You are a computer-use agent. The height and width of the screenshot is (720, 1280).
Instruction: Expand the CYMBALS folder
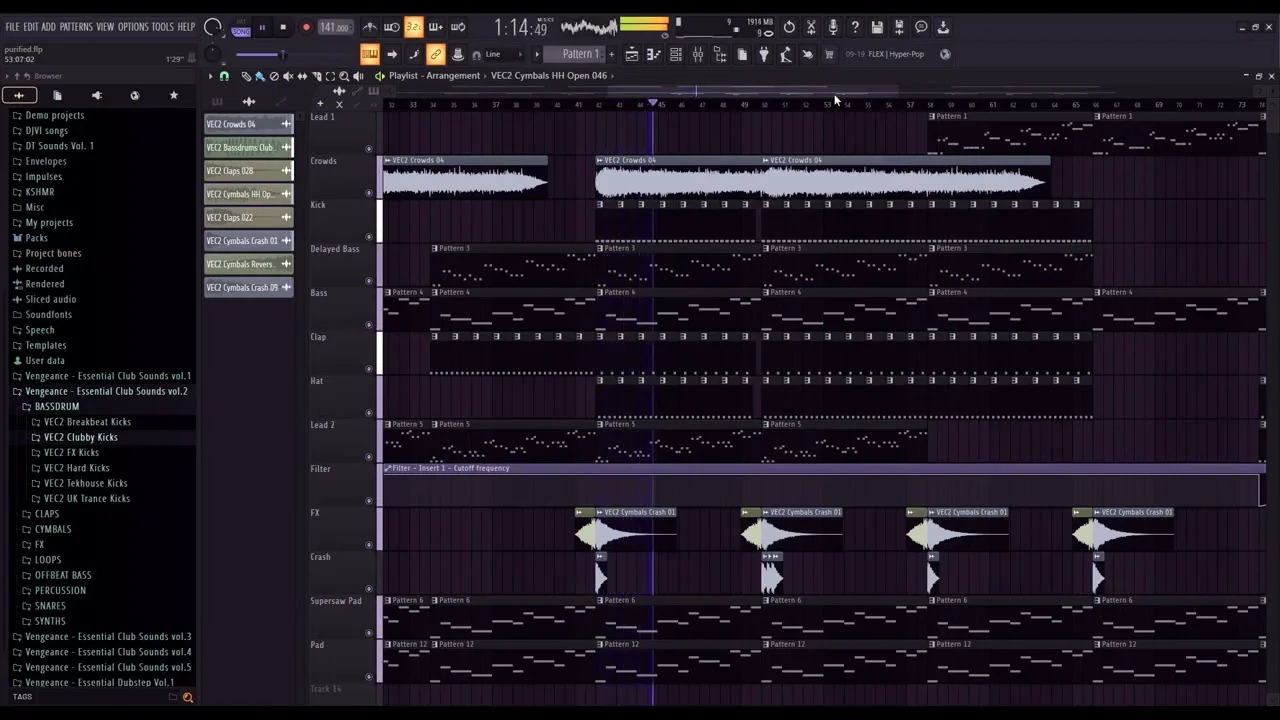[53, 529]
